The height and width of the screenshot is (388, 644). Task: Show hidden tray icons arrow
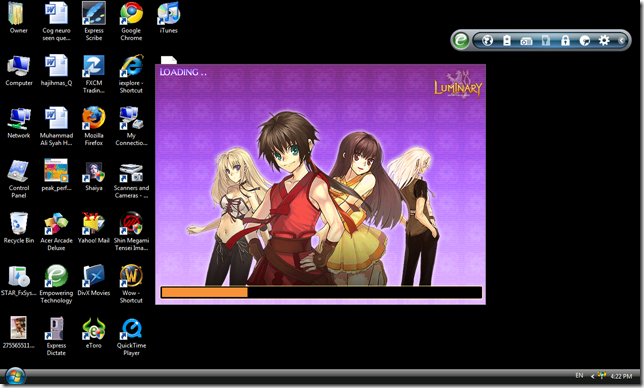[x=592, y=376]
